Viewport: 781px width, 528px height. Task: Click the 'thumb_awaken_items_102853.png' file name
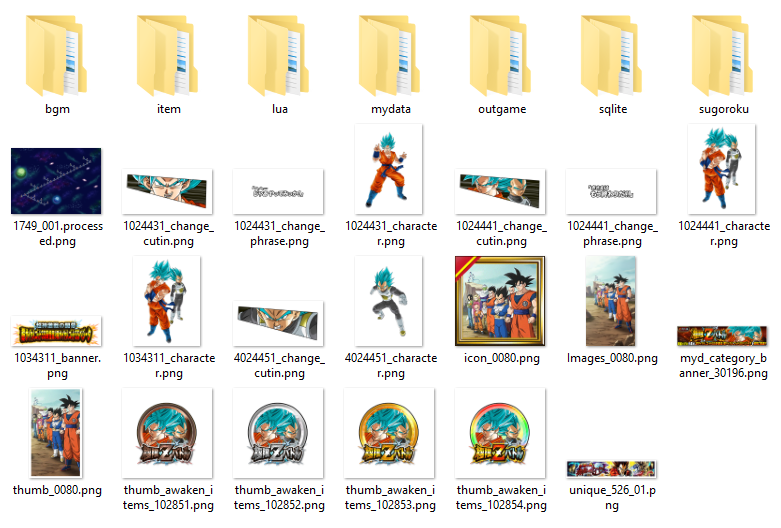[390, 498]
